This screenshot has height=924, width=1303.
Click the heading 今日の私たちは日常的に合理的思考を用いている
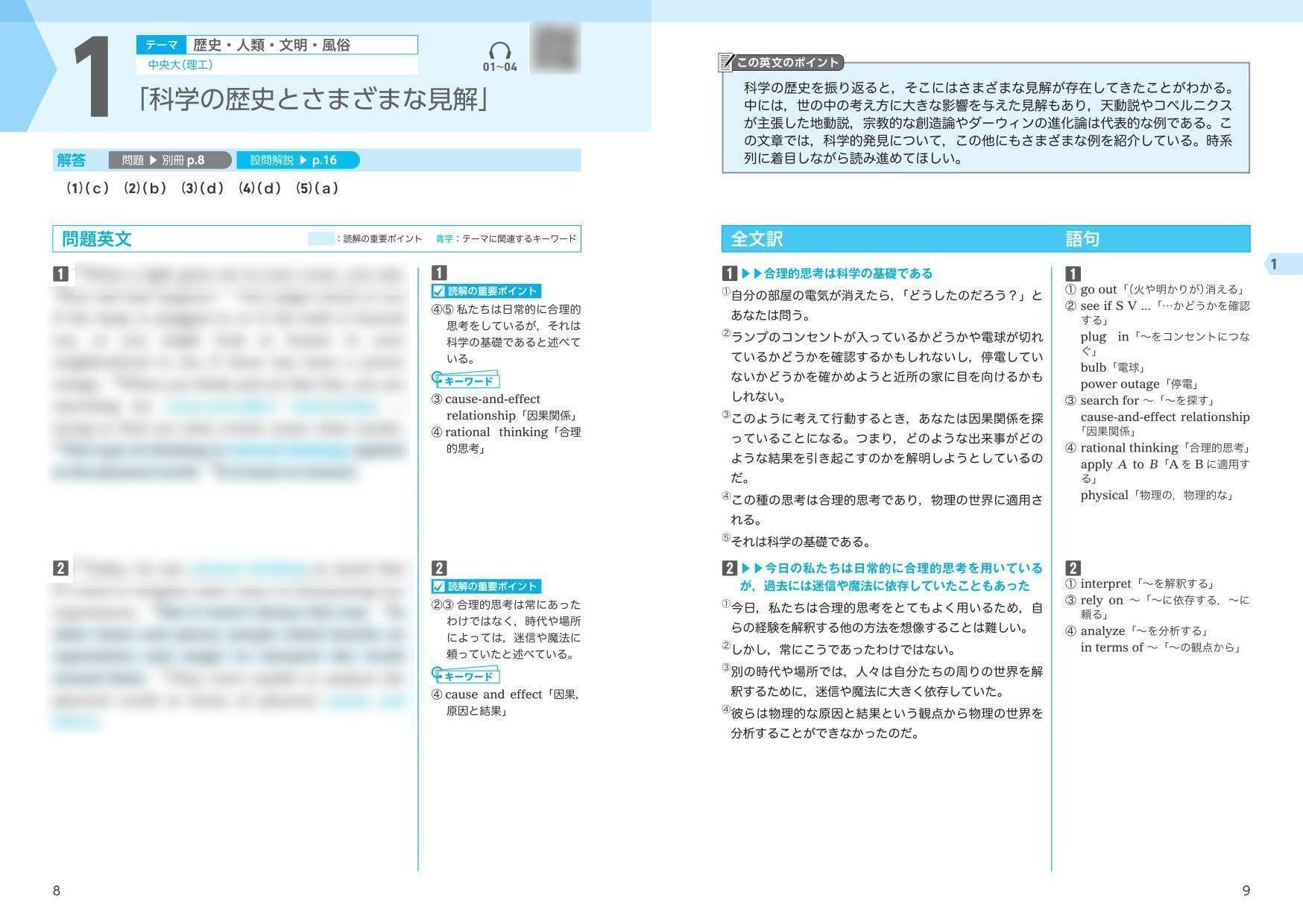click(x=903, y=568)
